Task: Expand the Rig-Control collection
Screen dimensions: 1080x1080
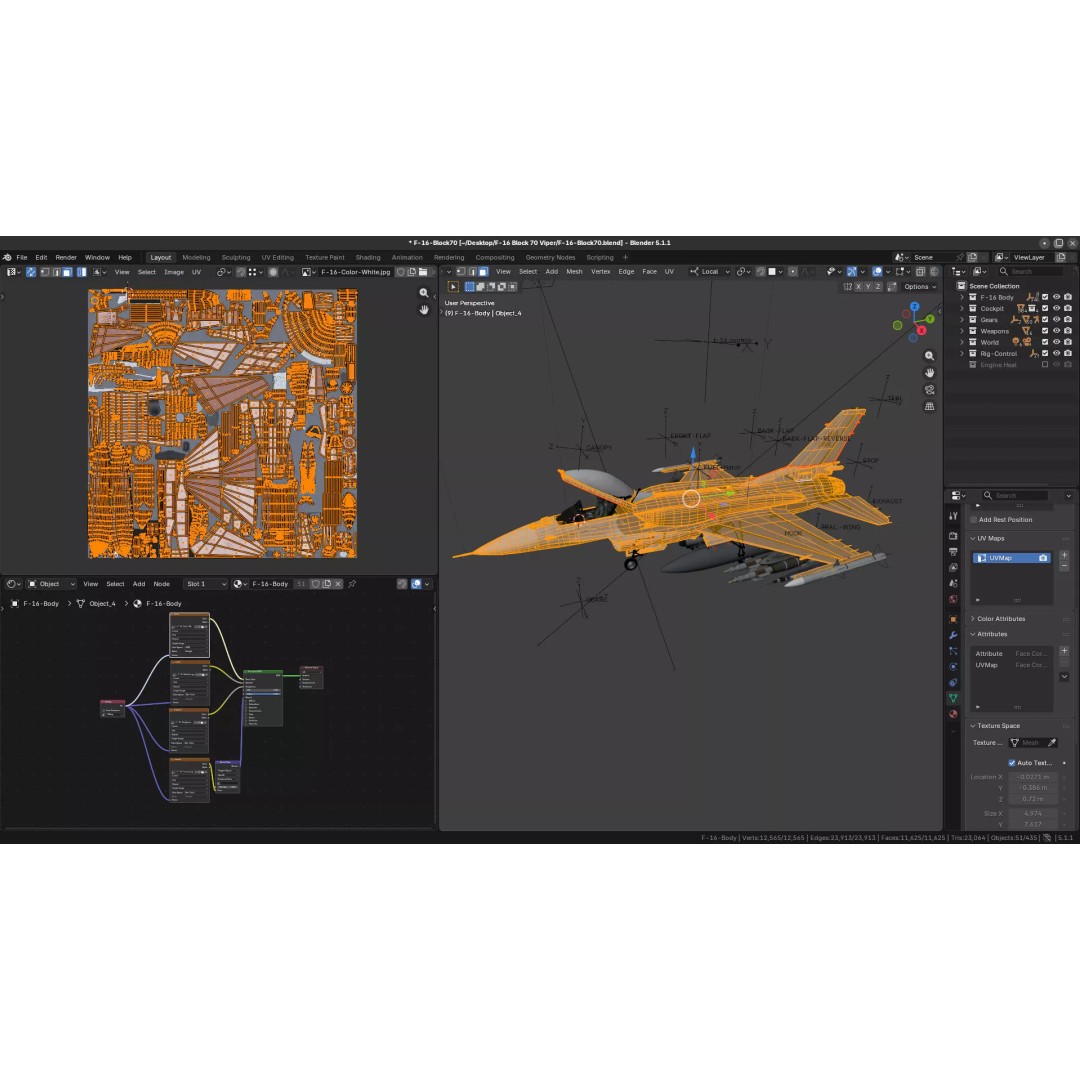Action: [962, 353]
